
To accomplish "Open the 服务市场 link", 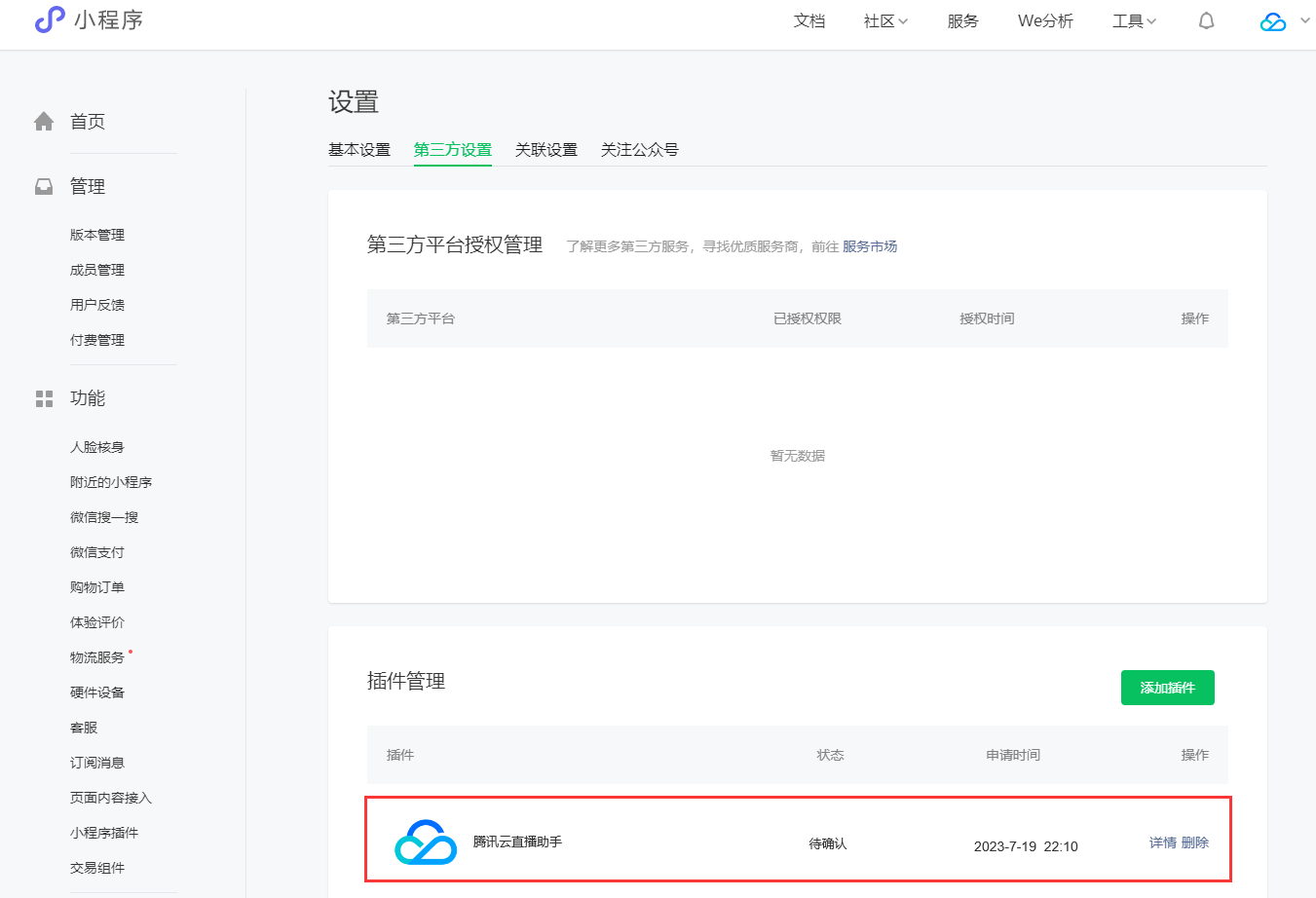I will 870,246.
